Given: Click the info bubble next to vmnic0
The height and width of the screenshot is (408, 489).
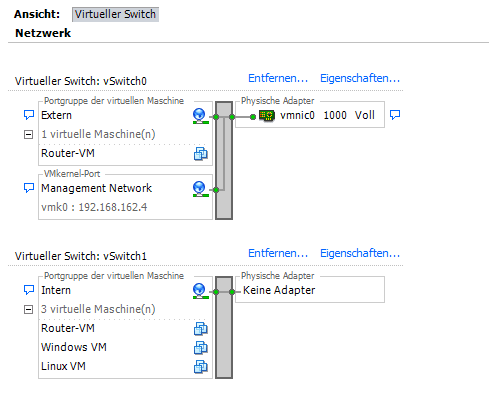Looking at the screenshot, I should click(395, 115).
